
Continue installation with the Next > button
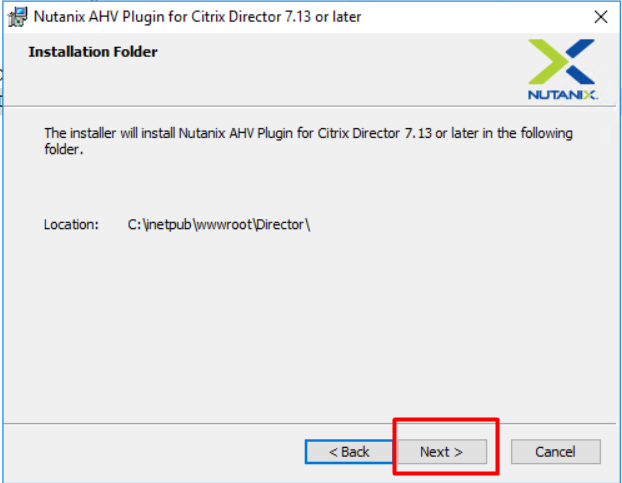tap(442, 451)
